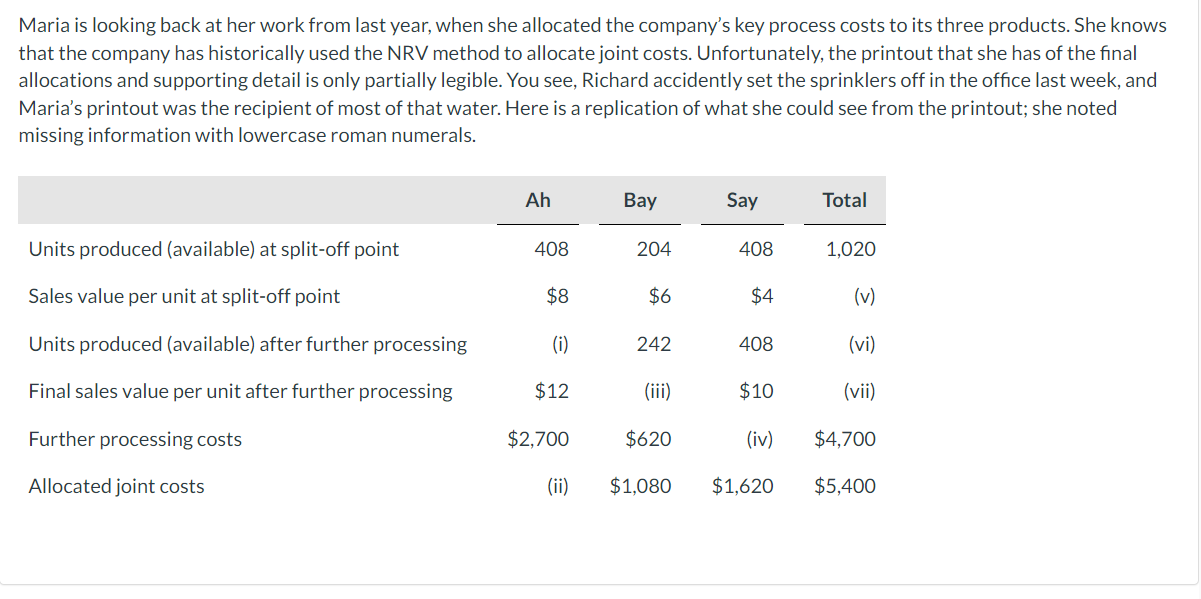Image resolution: width=1201 pixels, height=599 pixels.
Task: Click the Allocated joint costs row label
Action: (x=116, y=487)
